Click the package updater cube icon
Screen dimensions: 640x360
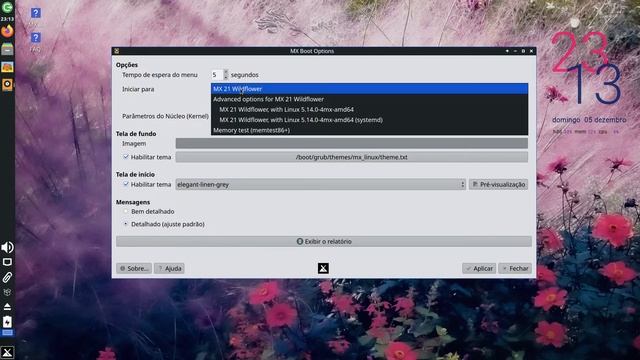tap(7, 292)
